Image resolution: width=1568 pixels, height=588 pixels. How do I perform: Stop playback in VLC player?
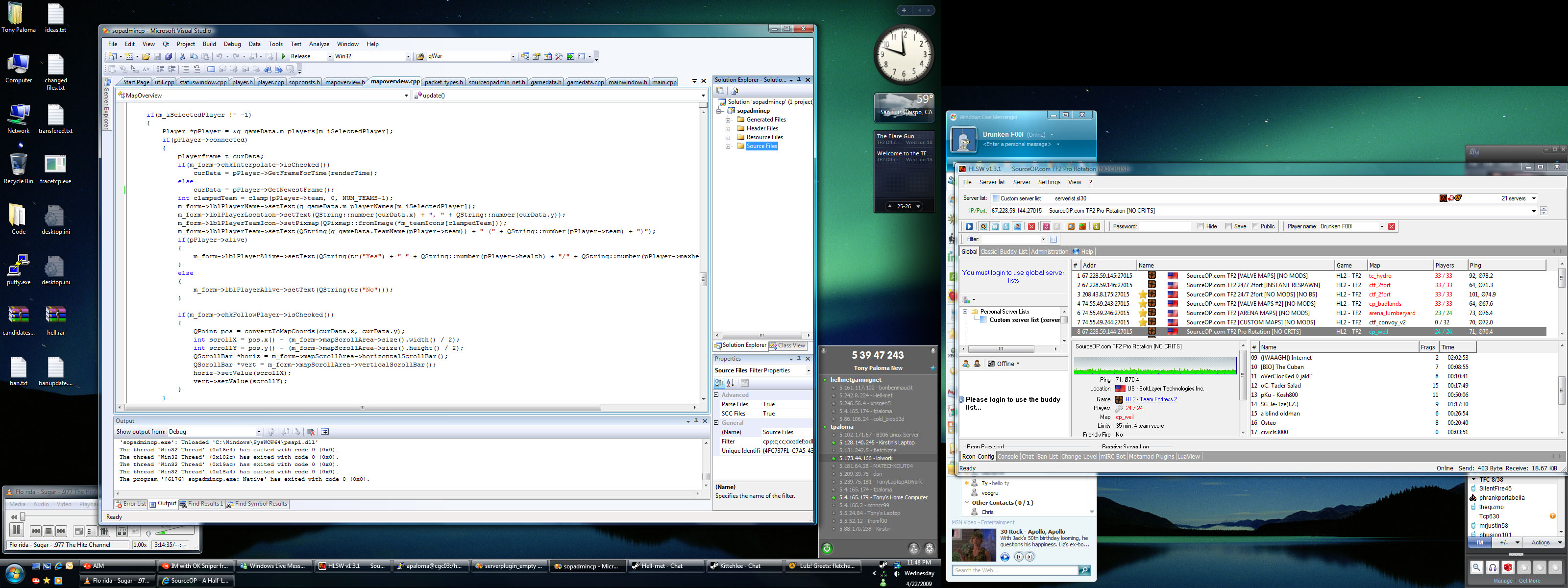tap(49, 531)
